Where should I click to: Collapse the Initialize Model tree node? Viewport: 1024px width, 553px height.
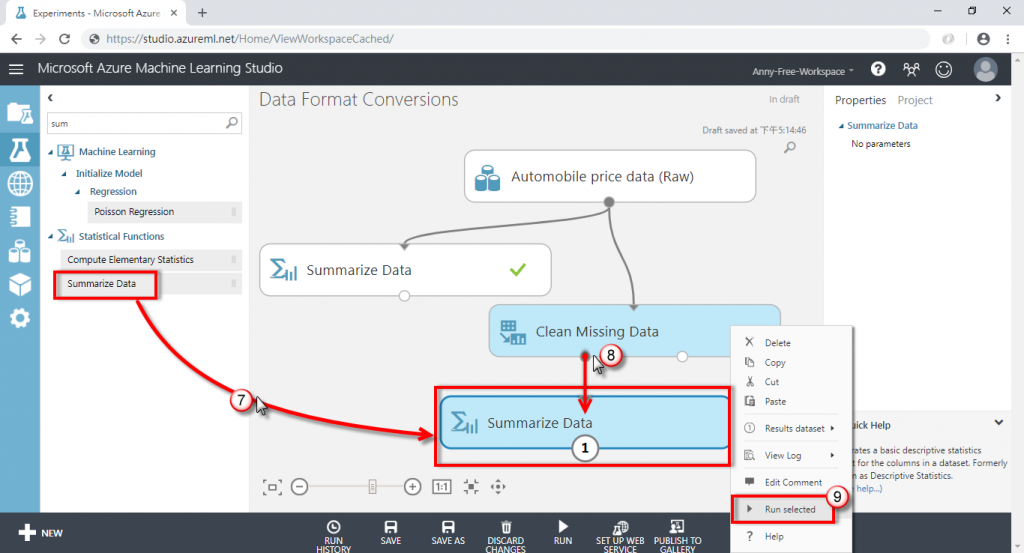(x=64, y=174)
